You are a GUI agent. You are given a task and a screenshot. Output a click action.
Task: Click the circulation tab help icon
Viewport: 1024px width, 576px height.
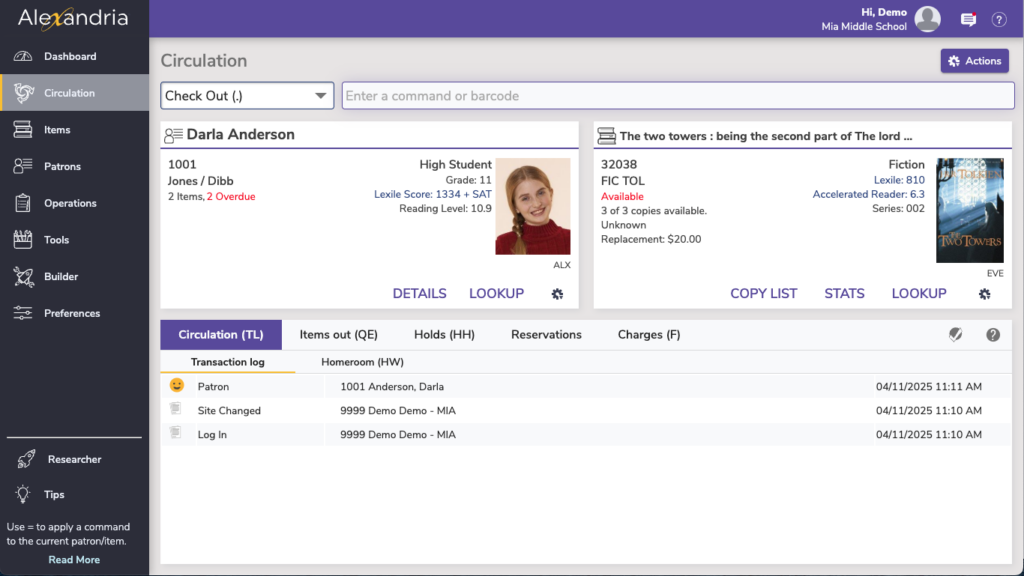coord(992,335)
